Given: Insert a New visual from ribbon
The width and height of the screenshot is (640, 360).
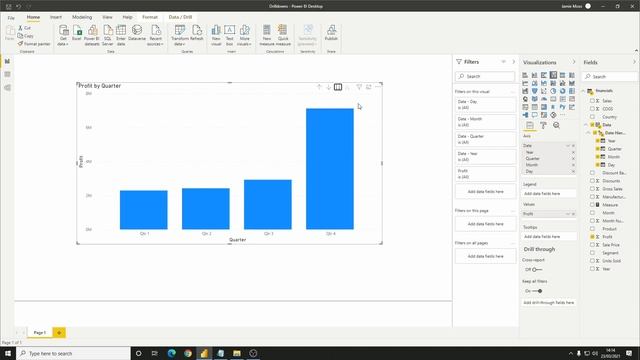Looking at the screenshot, I should pyautogui.click(x=216, y=35).
